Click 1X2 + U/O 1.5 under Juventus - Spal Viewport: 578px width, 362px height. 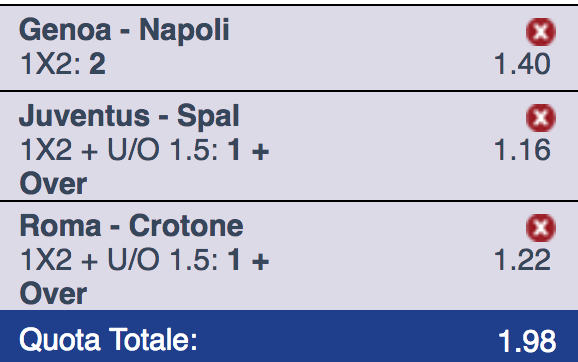point(119,150)
